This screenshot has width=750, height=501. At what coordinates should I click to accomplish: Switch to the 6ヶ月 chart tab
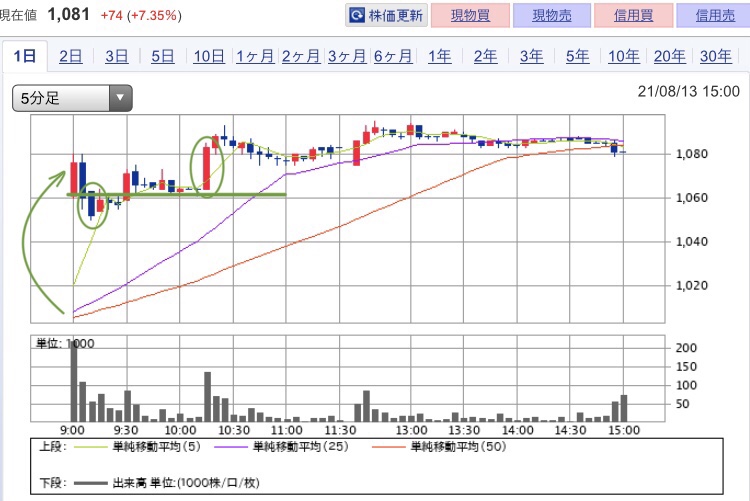(393, 56)
